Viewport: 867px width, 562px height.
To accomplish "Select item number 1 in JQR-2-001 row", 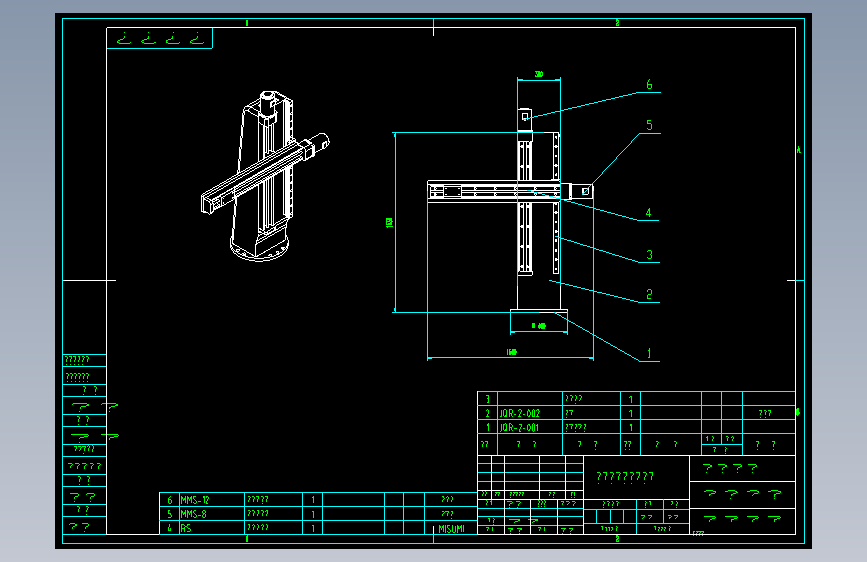I will tap(488, 428).
